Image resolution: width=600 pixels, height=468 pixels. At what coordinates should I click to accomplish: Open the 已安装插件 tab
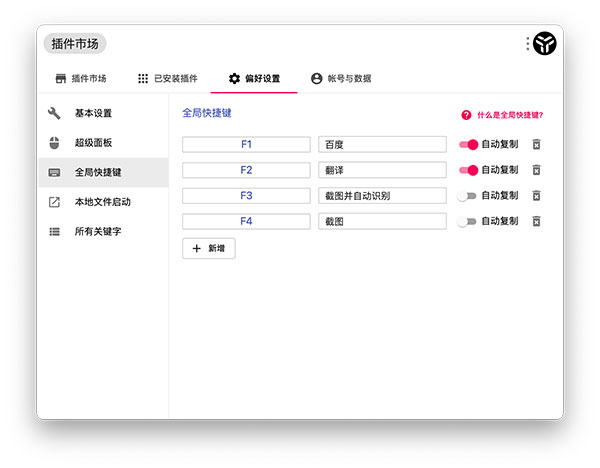point(168,78)
